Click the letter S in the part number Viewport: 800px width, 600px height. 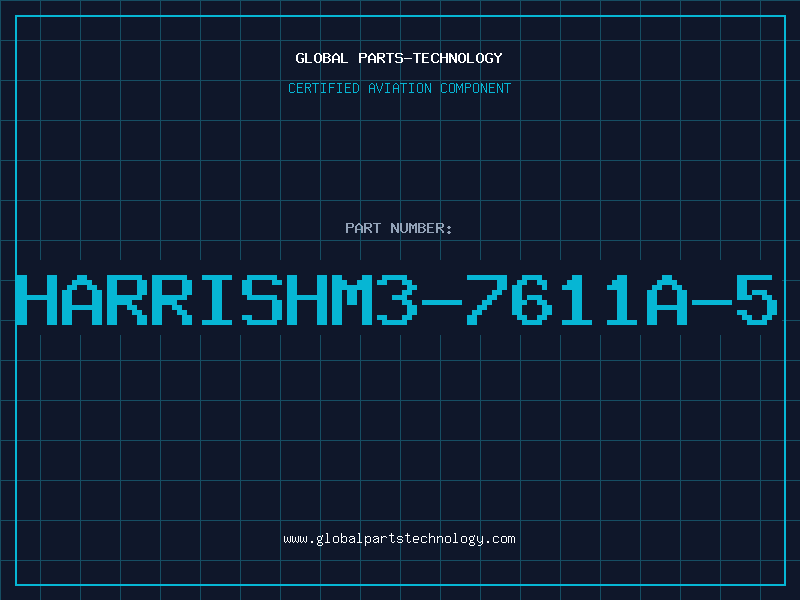262,300
